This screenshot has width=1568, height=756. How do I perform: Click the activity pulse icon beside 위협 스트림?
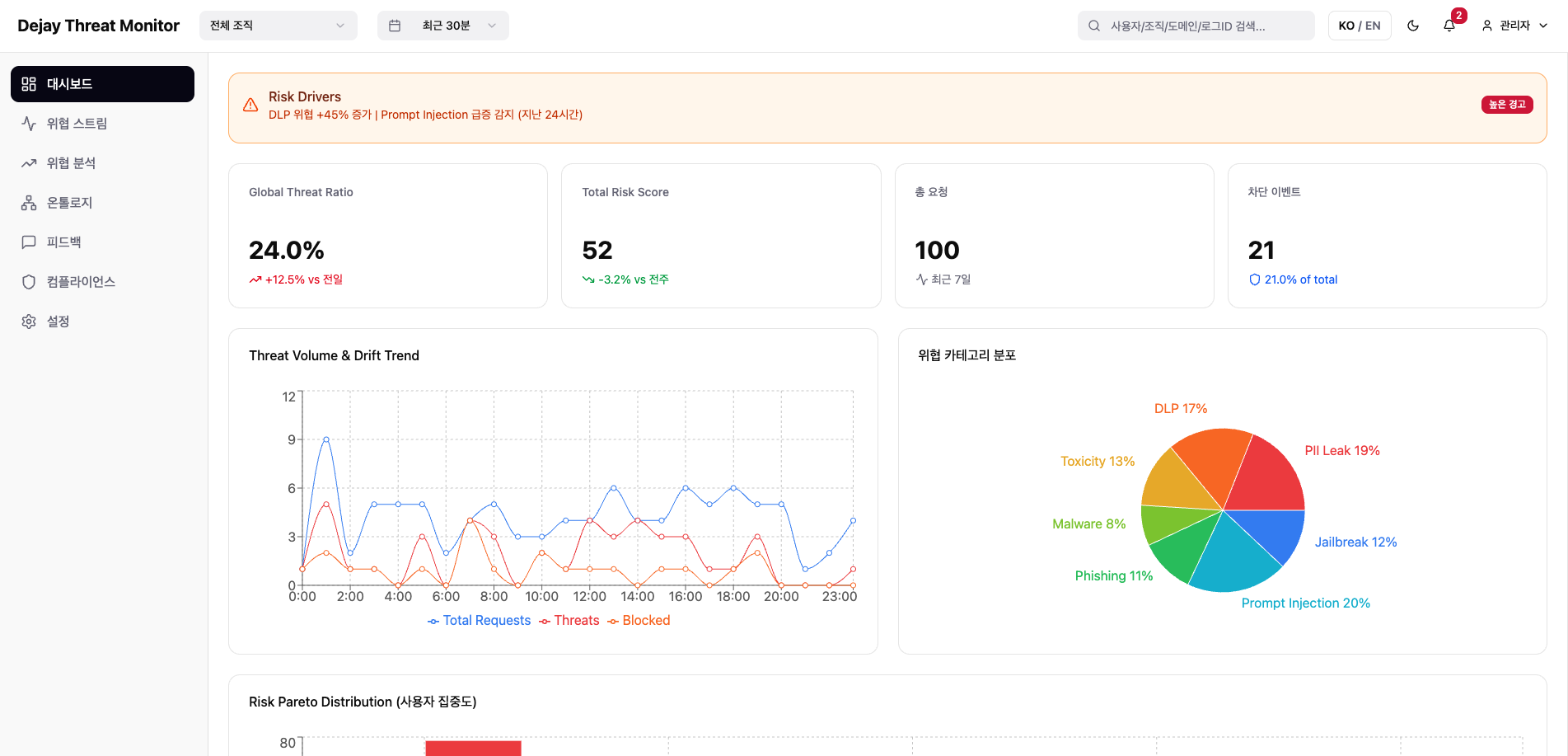29,124
